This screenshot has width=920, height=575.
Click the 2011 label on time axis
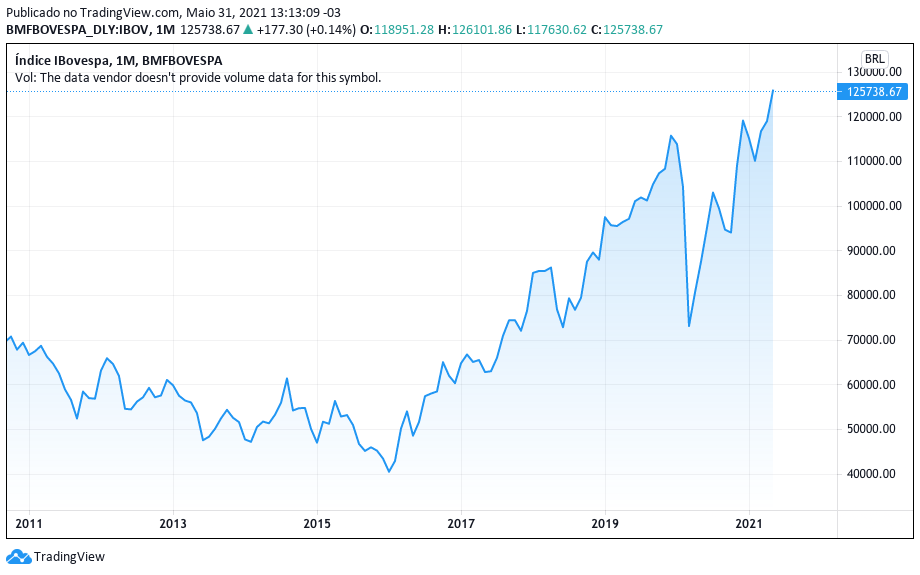tap(29, 523)
